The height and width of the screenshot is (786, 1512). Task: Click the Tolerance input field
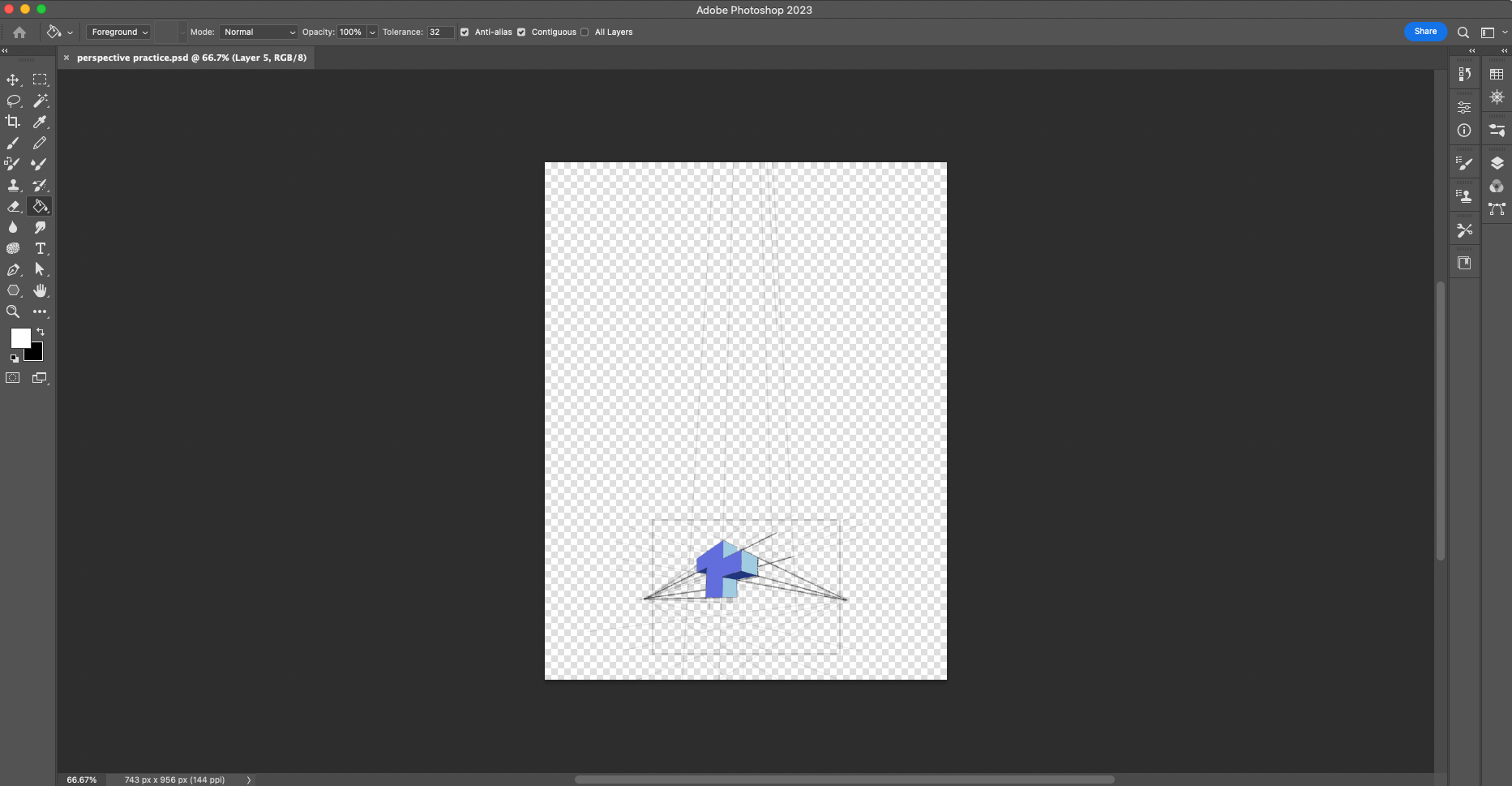pos(440,32)
